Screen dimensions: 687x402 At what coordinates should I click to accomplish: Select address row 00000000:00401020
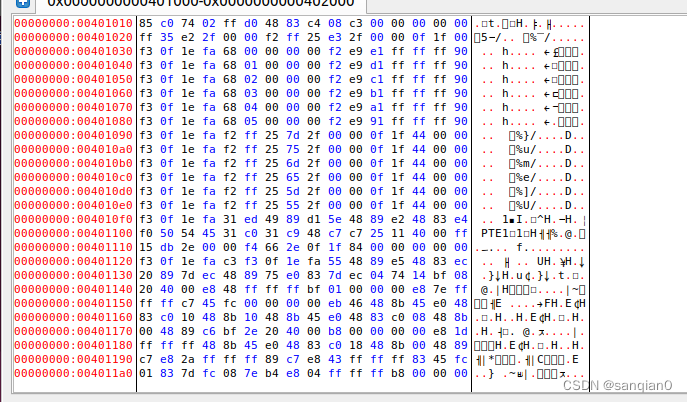coord(73,37)
